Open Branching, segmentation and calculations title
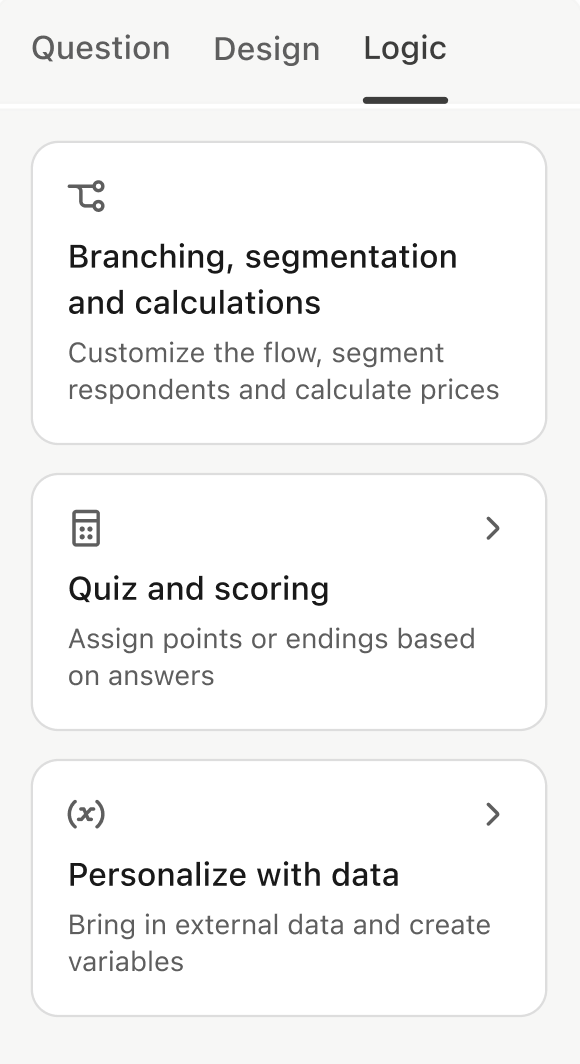The height and width of the screenshot is (1064, 580). tap(263, 280)
